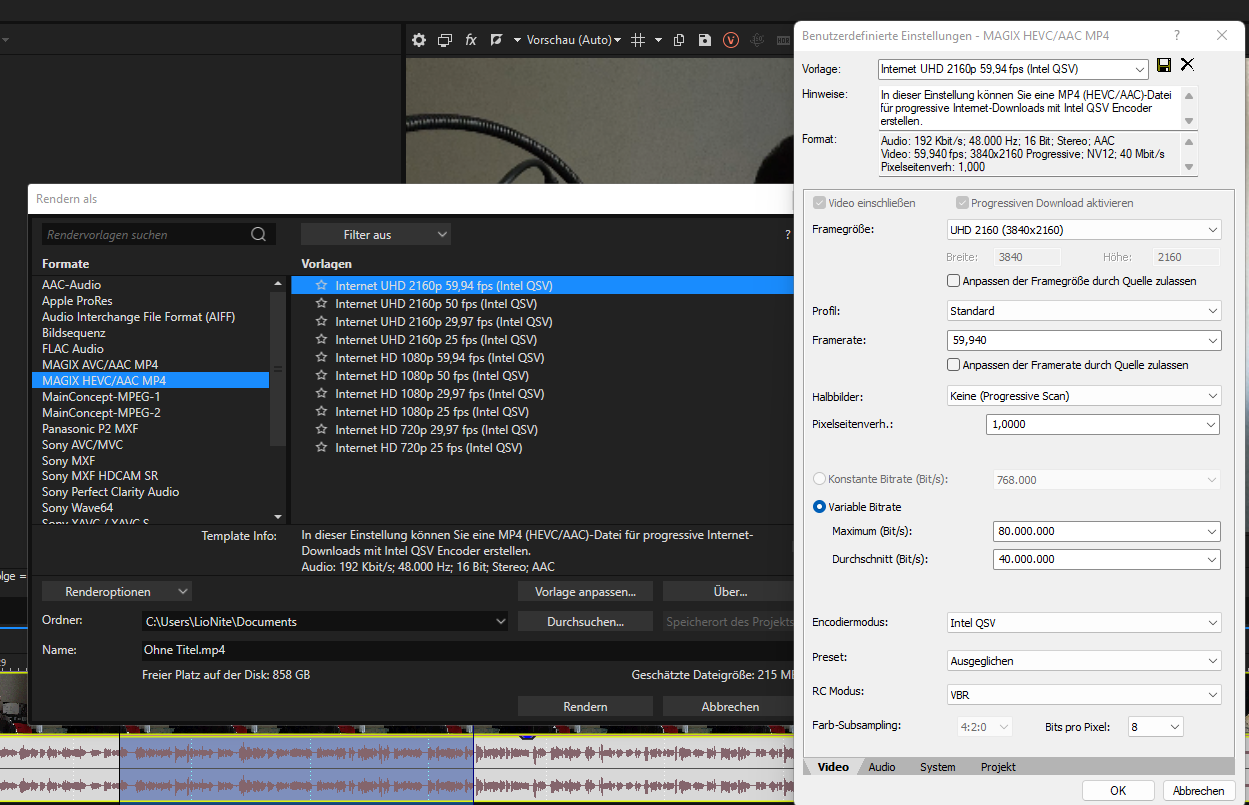This screenshot has width=1249, height=805.
Task: Click the Rendervorlagen suchen search field
Action: (147, 235)
